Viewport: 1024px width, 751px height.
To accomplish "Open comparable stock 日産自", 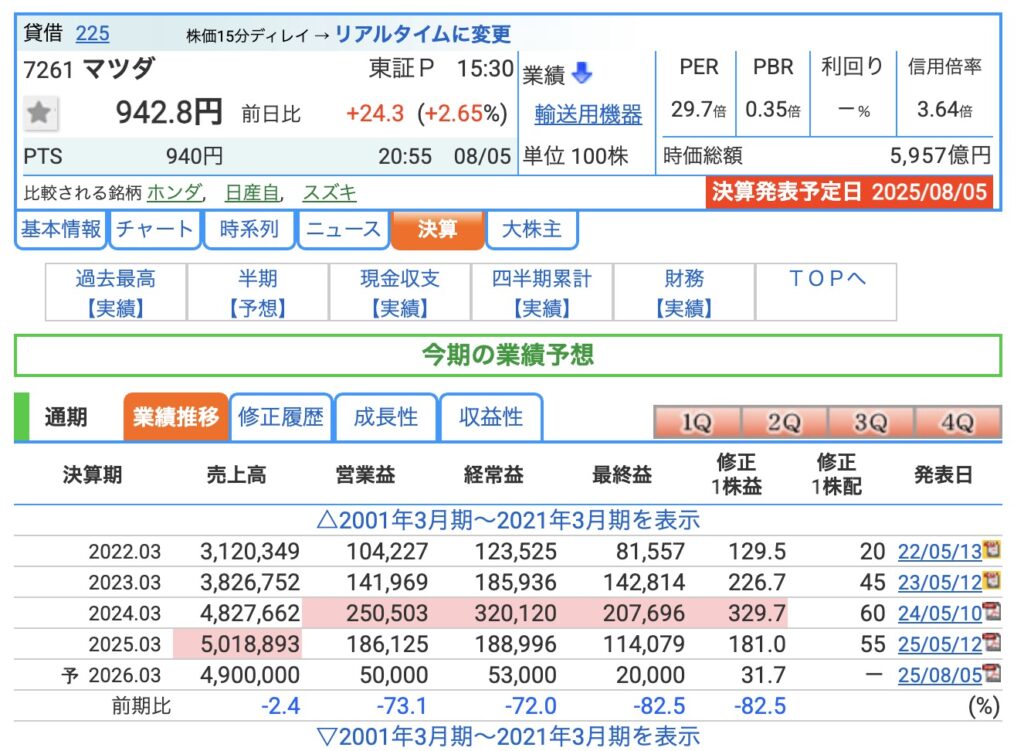I will pyautogui.click(x=251, y=193).
